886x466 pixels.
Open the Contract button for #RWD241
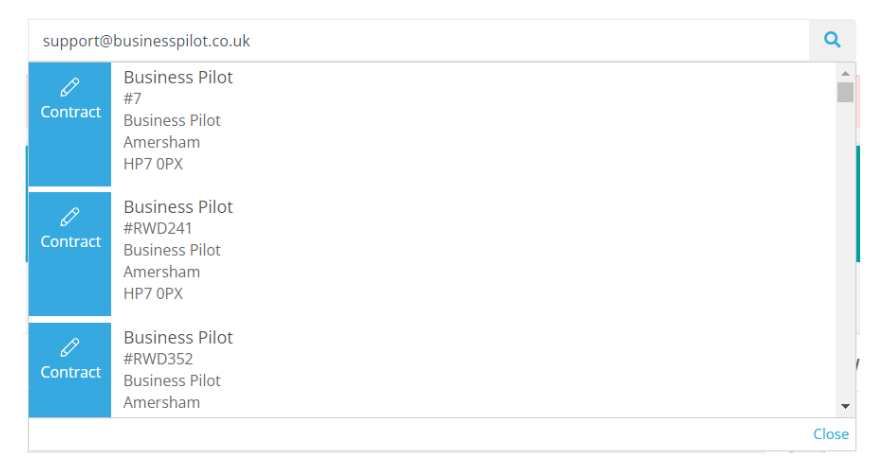(70, 254)
